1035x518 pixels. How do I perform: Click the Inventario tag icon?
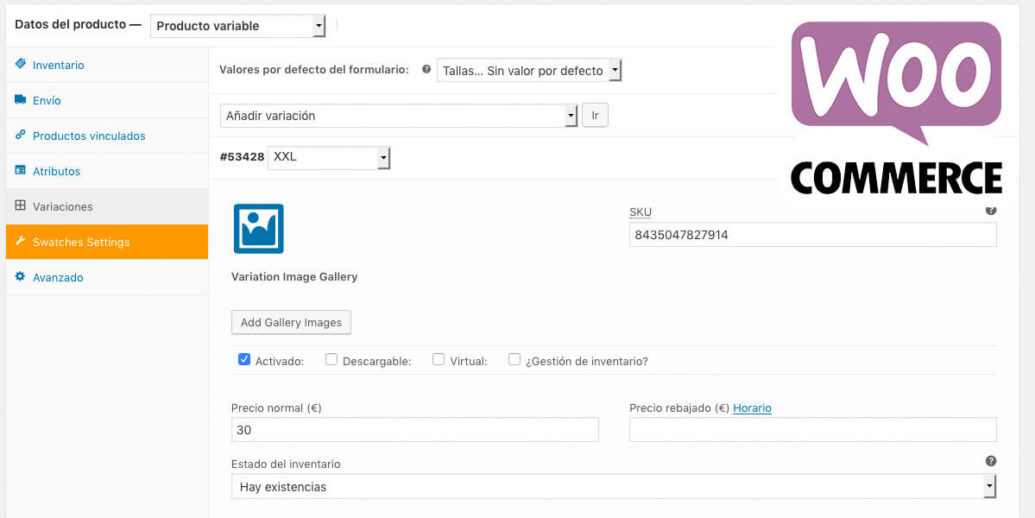click(20, 64)
